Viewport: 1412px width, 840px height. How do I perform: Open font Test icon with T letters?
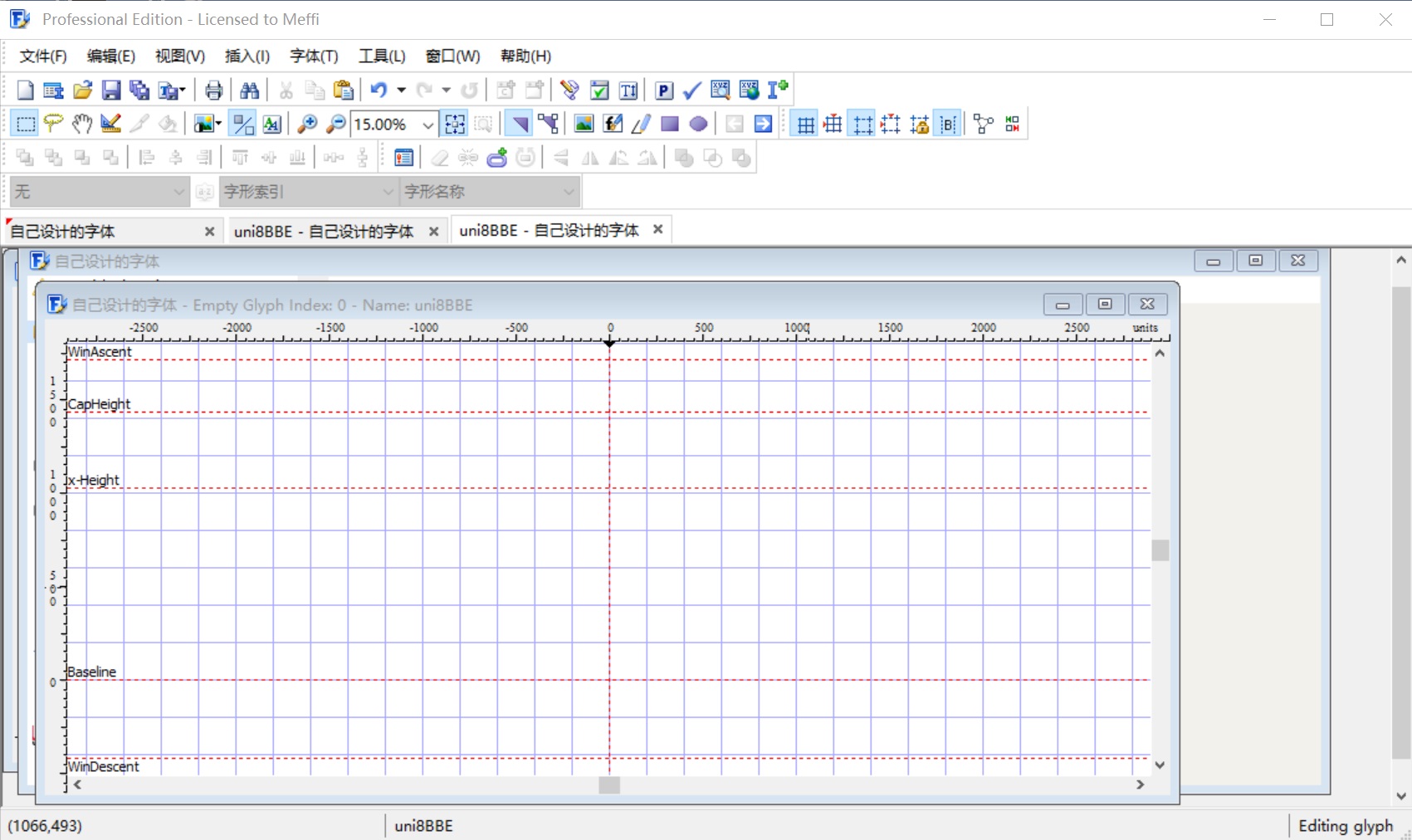coord(628,90)
